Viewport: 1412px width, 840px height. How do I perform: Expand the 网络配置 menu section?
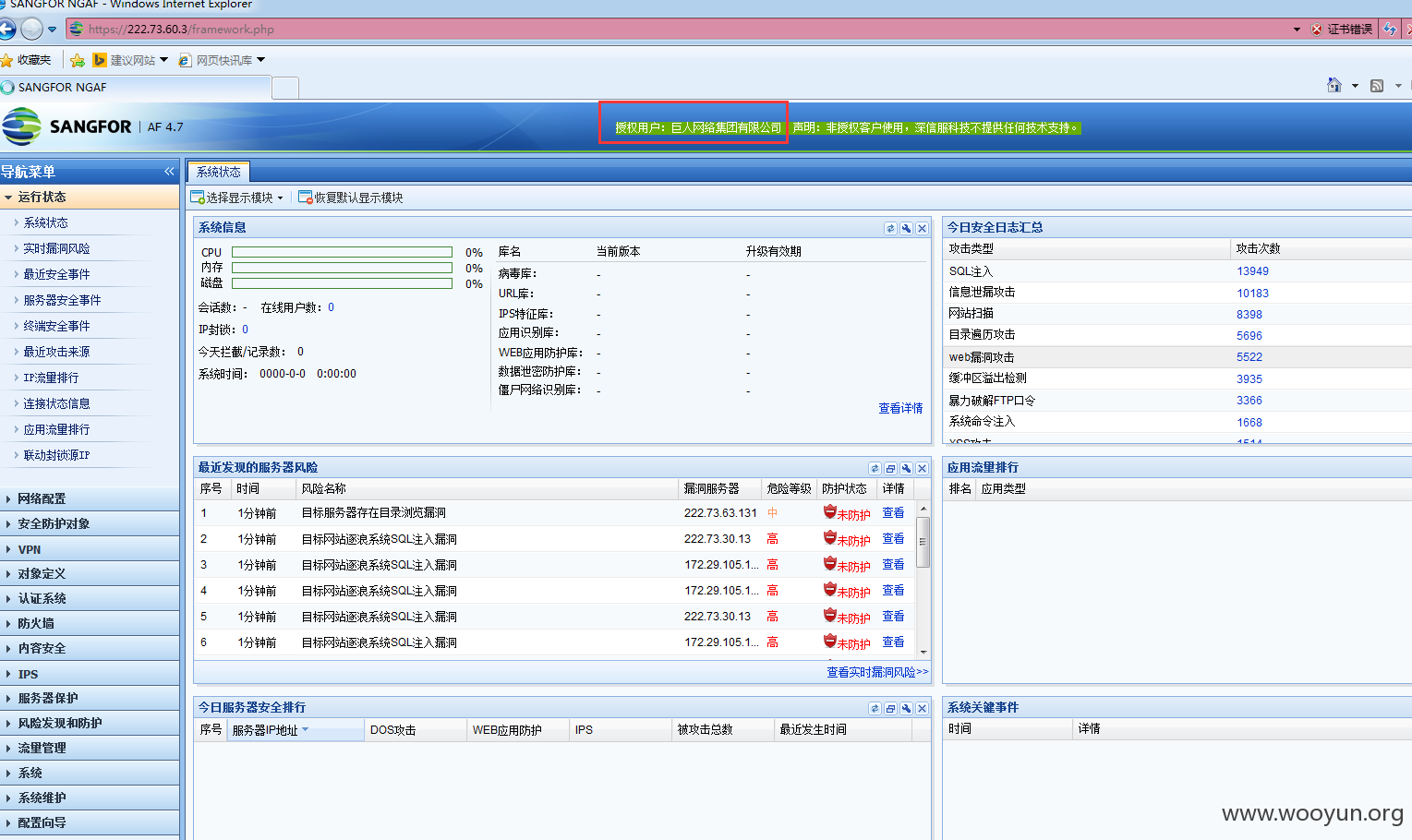pyautogui.click(x=90, y=498)
